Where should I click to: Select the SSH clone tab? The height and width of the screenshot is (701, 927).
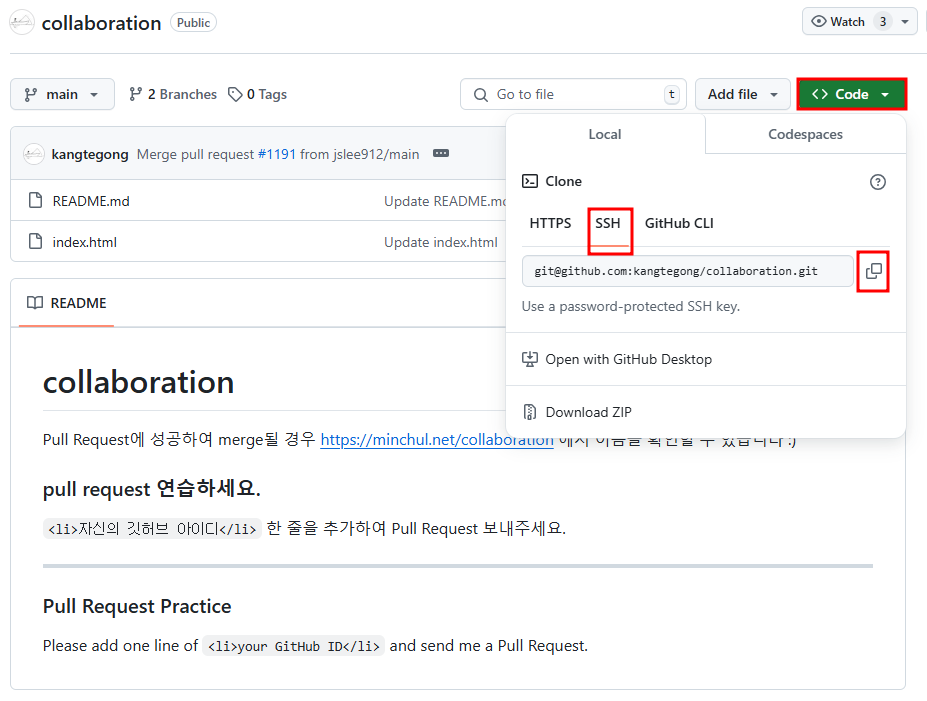click(x=608, y=223)
